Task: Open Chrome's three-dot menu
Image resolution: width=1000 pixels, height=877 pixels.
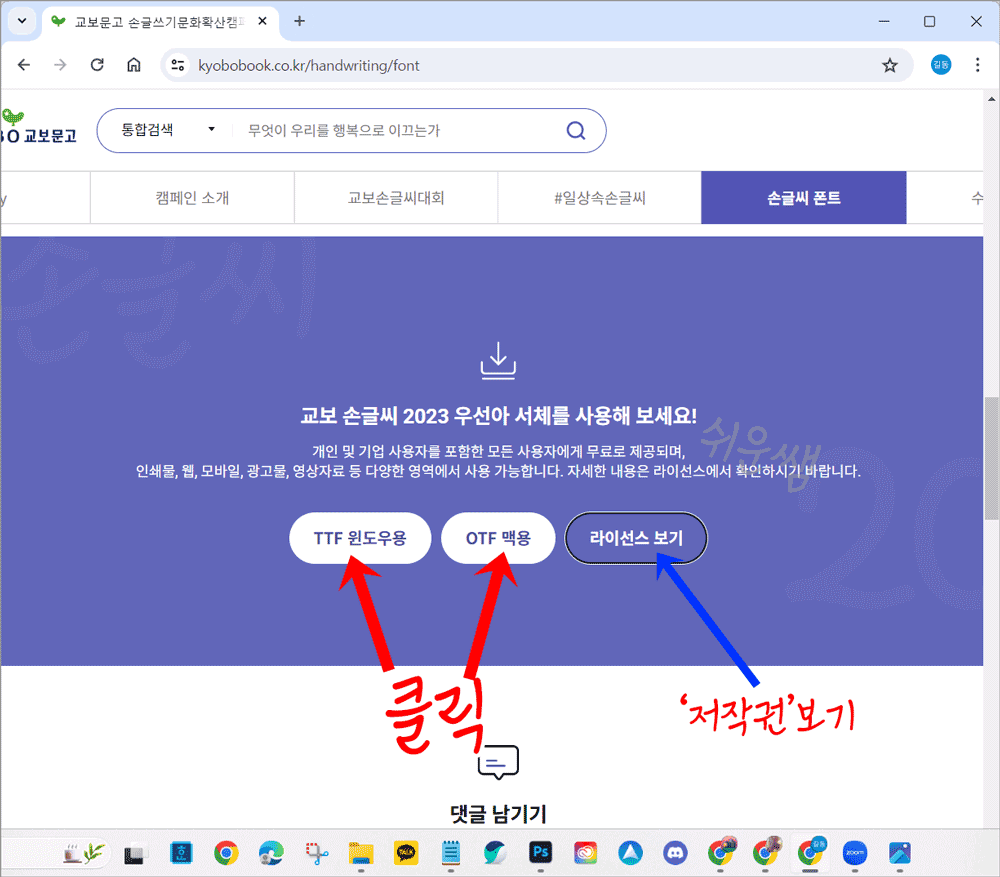Action: point(978,64)
